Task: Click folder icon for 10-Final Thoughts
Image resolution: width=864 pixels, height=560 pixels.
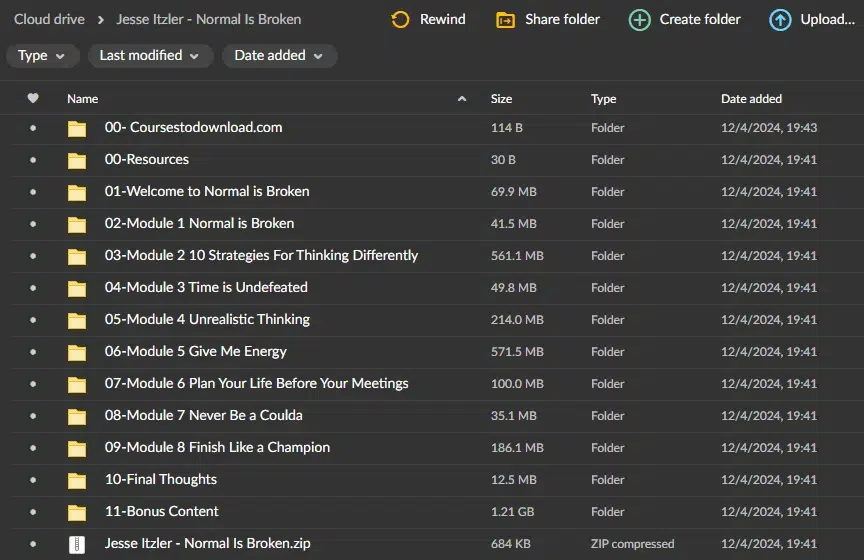Action: (x=77, y=480)
